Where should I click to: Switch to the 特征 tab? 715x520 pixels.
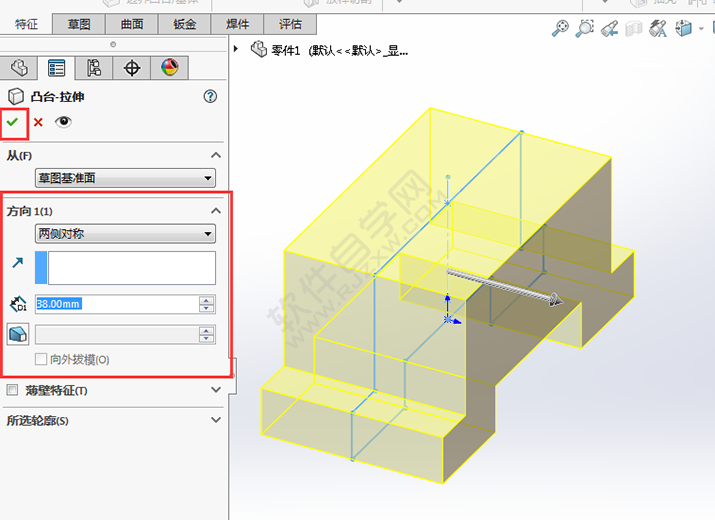pyautogui.click(x=26, y=24)
